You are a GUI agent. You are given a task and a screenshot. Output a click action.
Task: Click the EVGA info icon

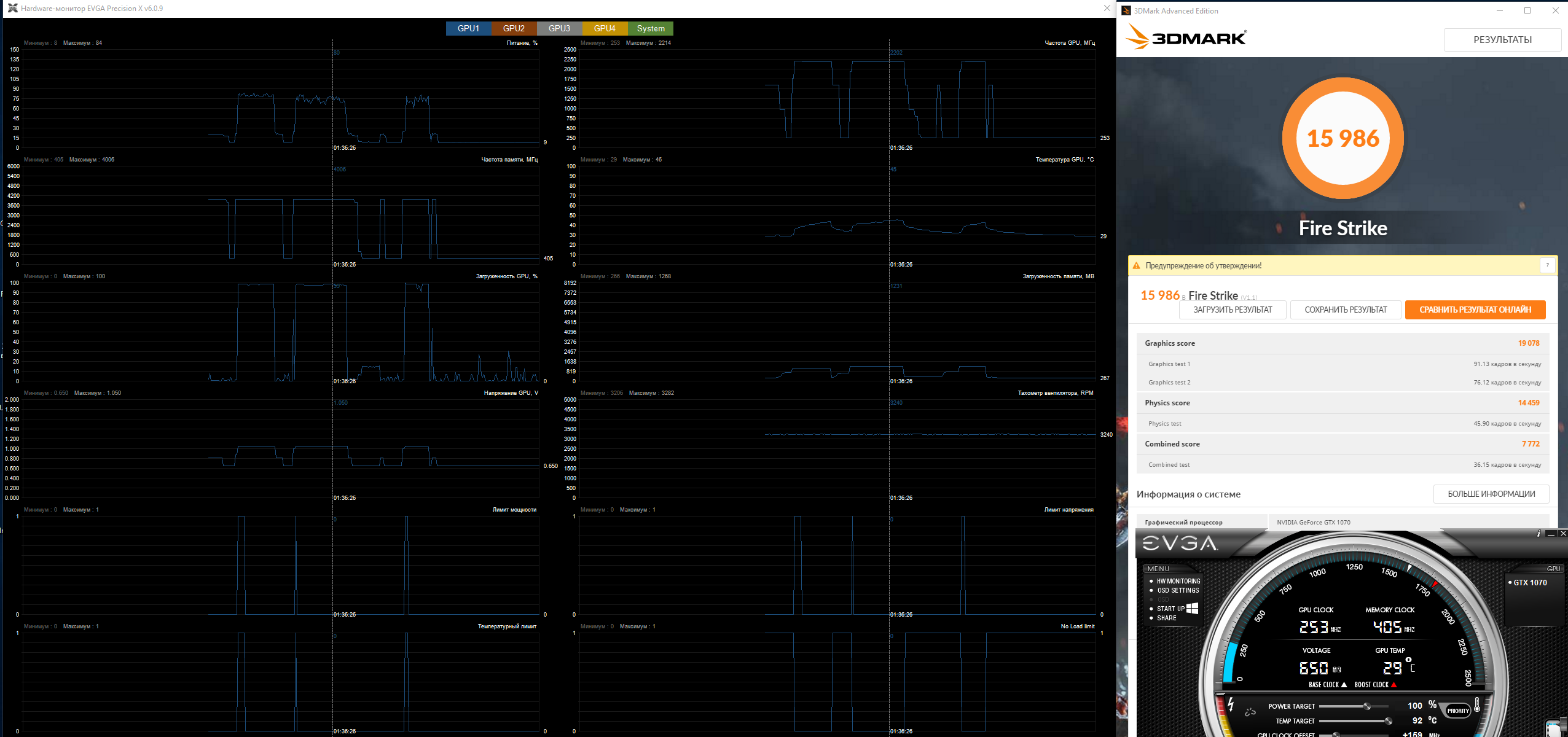point(1539,534)
